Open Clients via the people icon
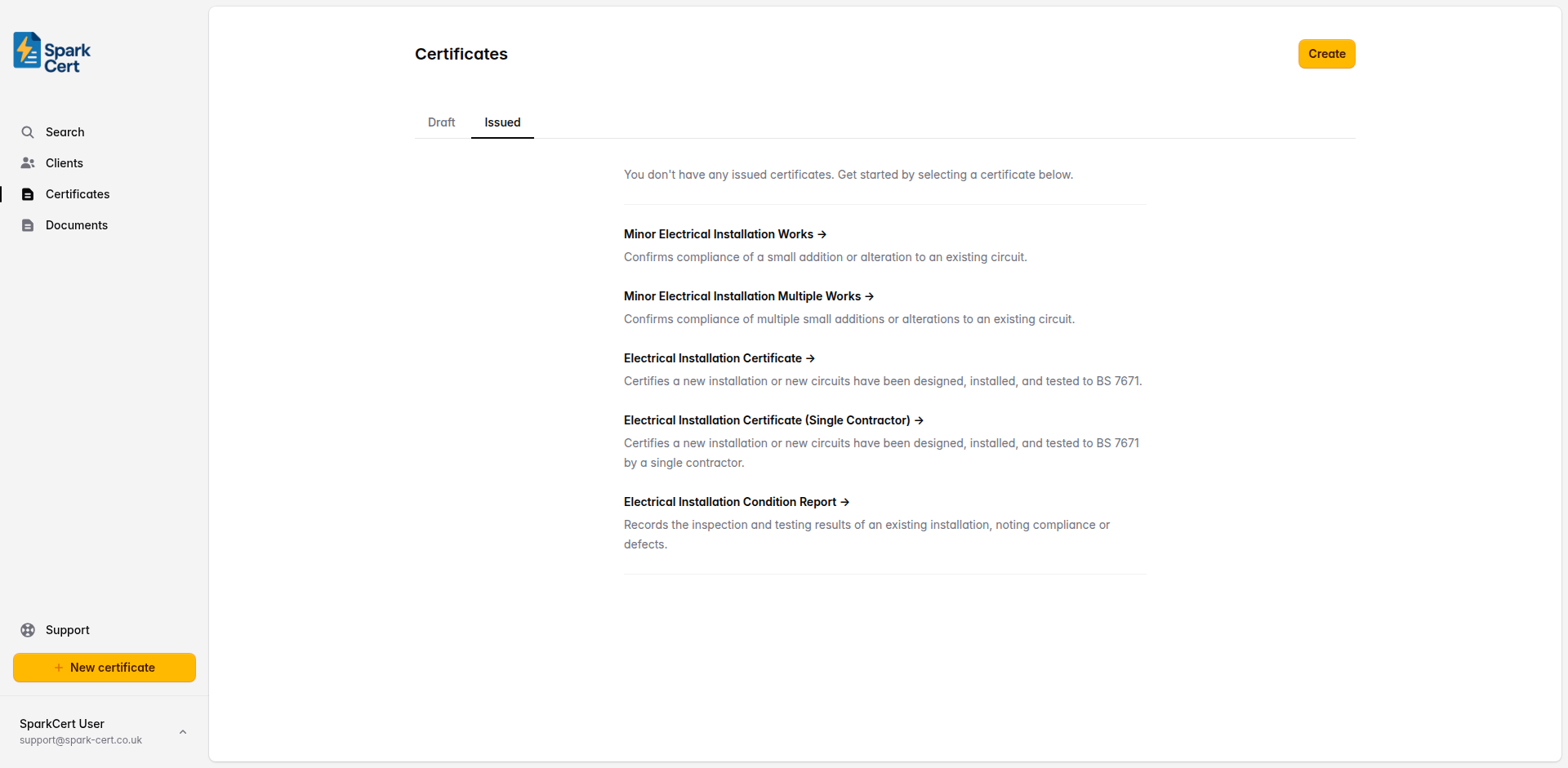 [28, 162]
